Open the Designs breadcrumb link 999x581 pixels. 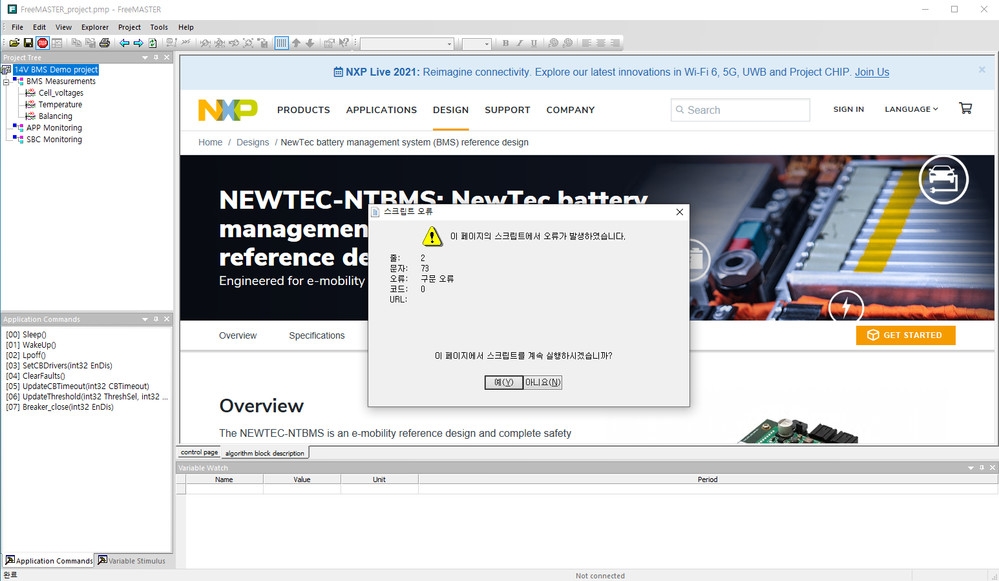[252, 142]
